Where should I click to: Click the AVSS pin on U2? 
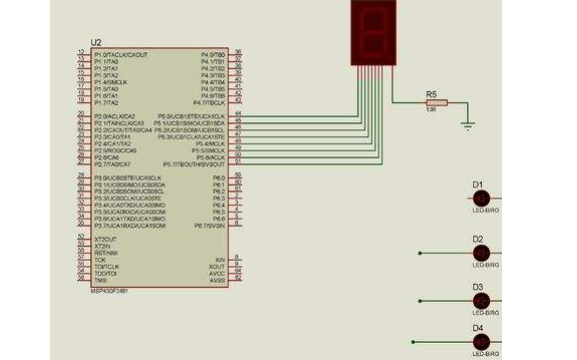pos(217,280)
